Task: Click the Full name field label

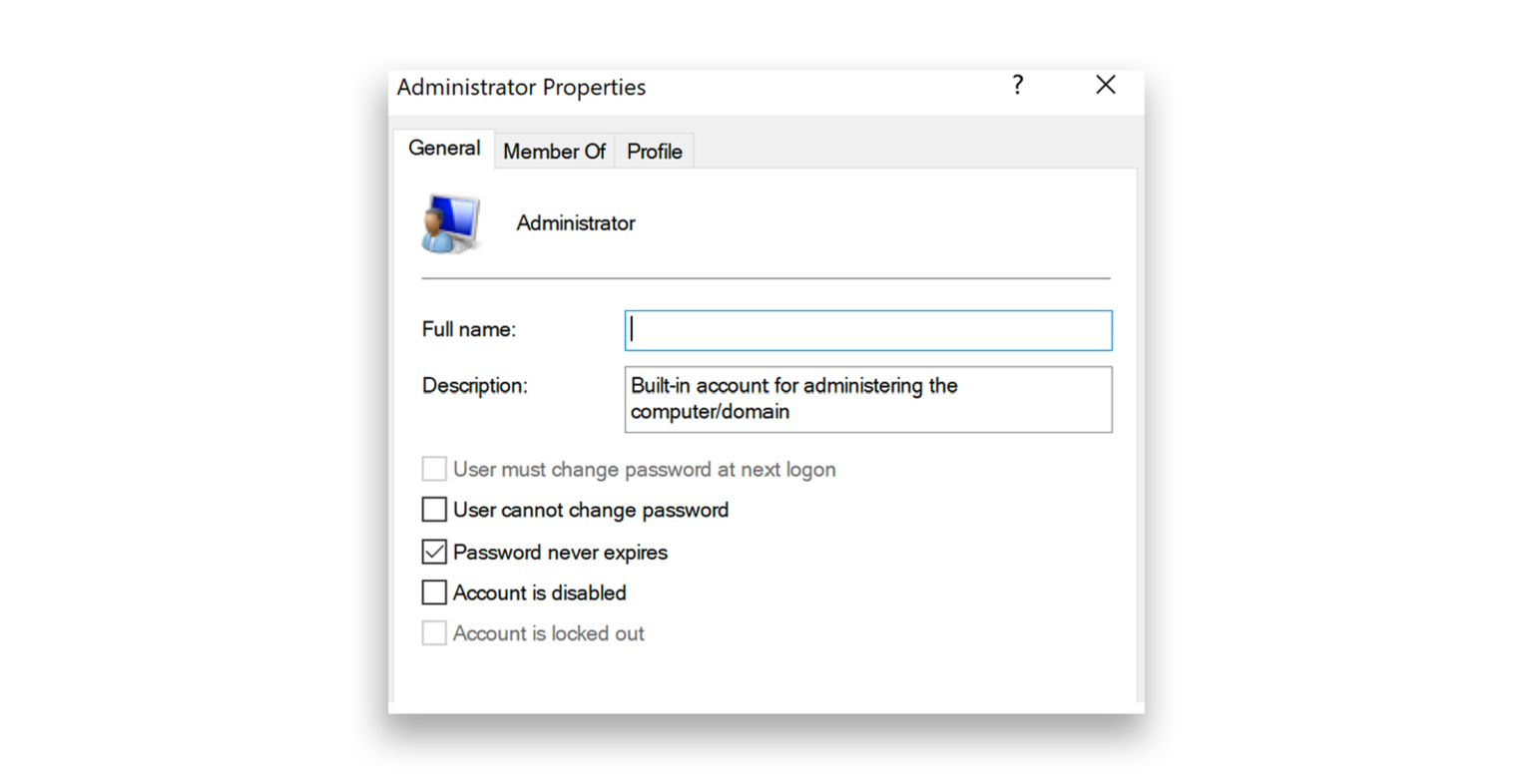Action: 467,329
